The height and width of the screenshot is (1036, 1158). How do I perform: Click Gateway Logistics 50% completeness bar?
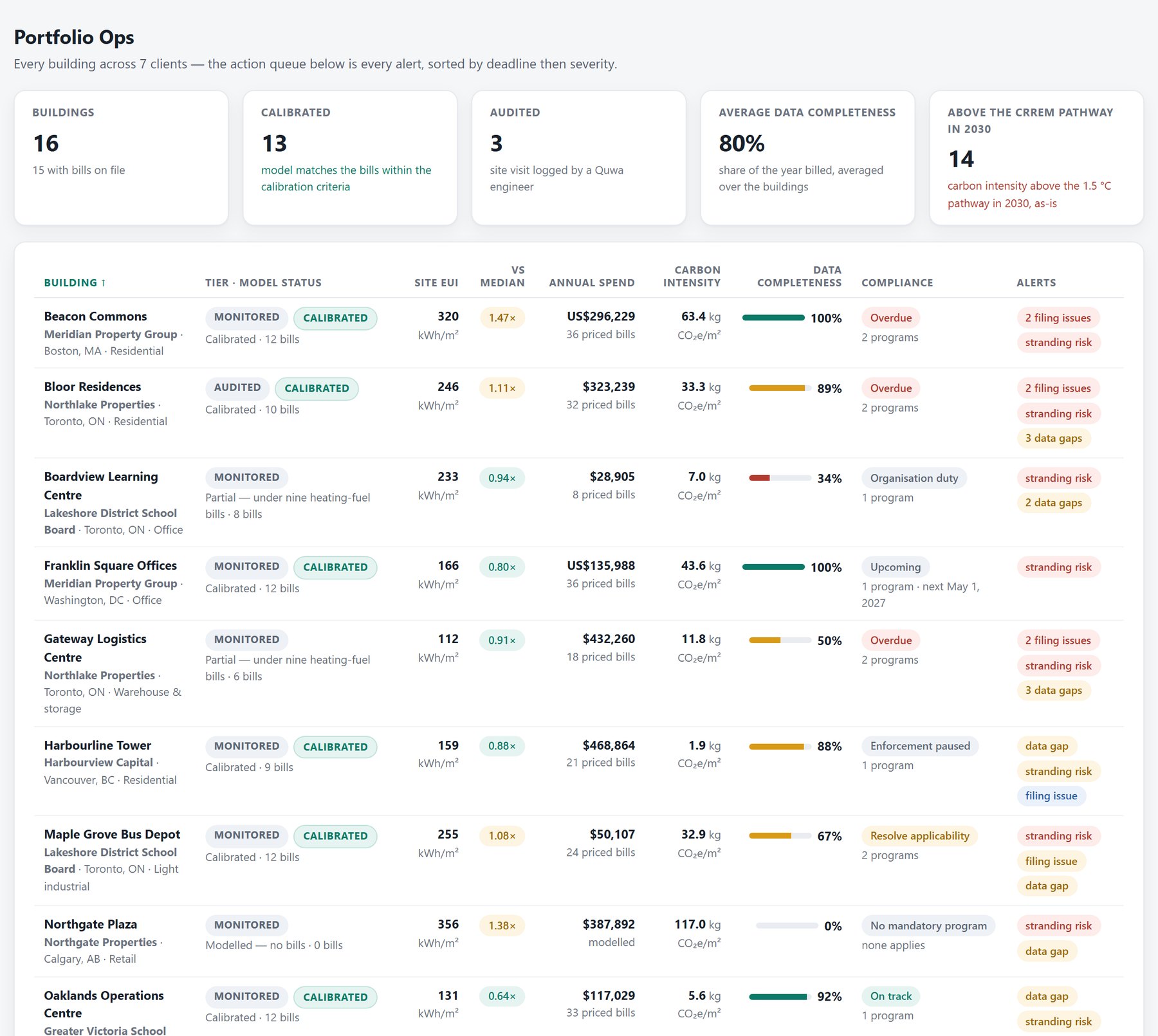[x=780, y=640]
